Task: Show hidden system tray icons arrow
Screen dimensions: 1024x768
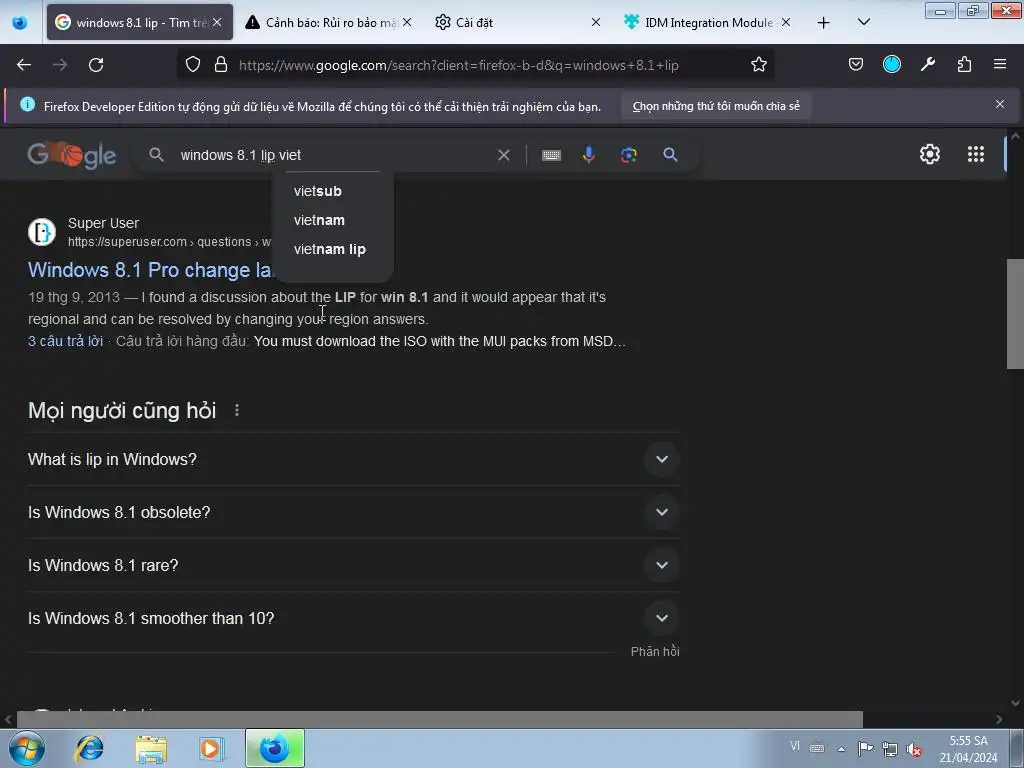Action: [x=841, y=749]
